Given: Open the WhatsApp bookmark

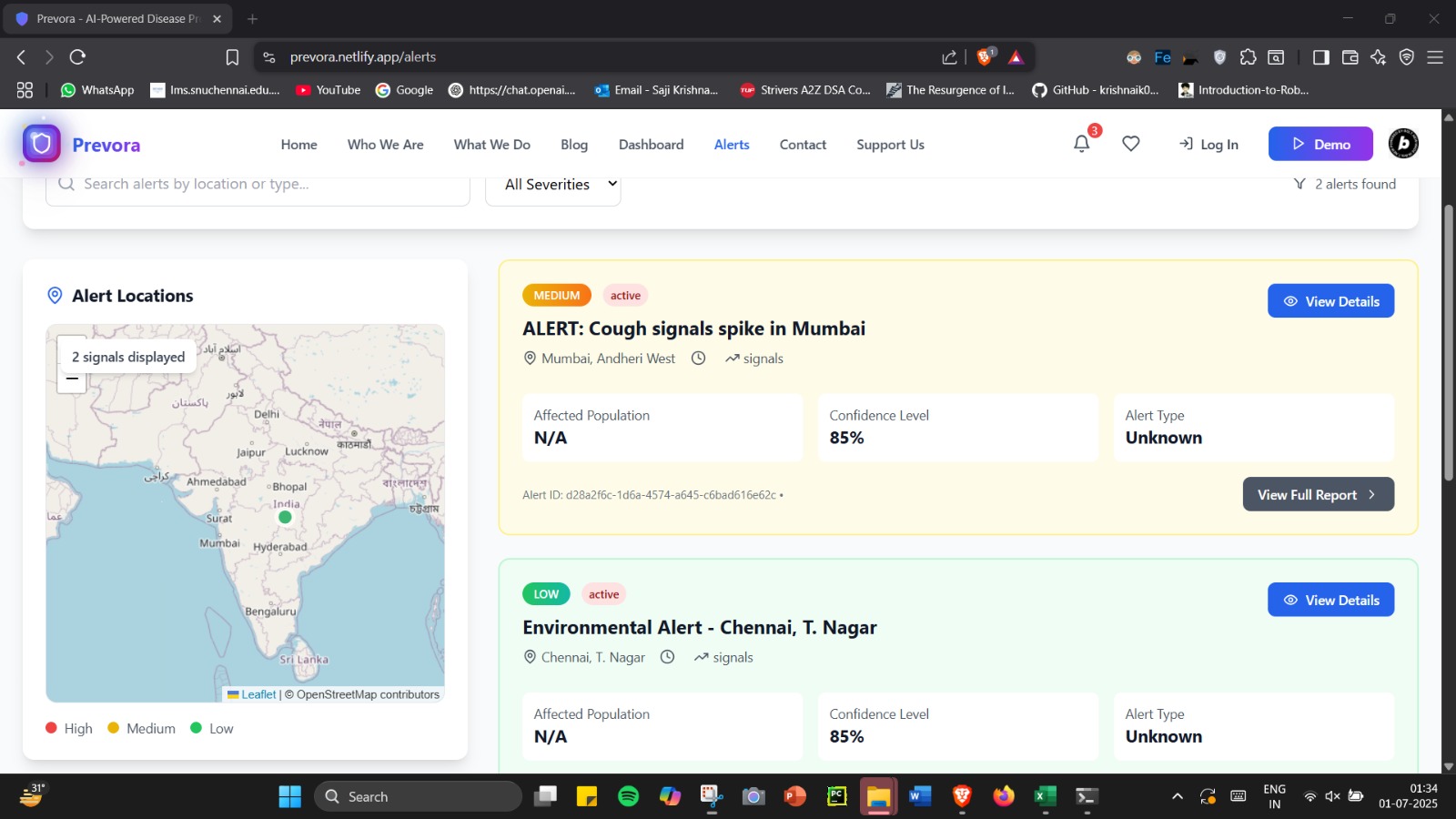Looking at the screenshot, I should (97, 90).
